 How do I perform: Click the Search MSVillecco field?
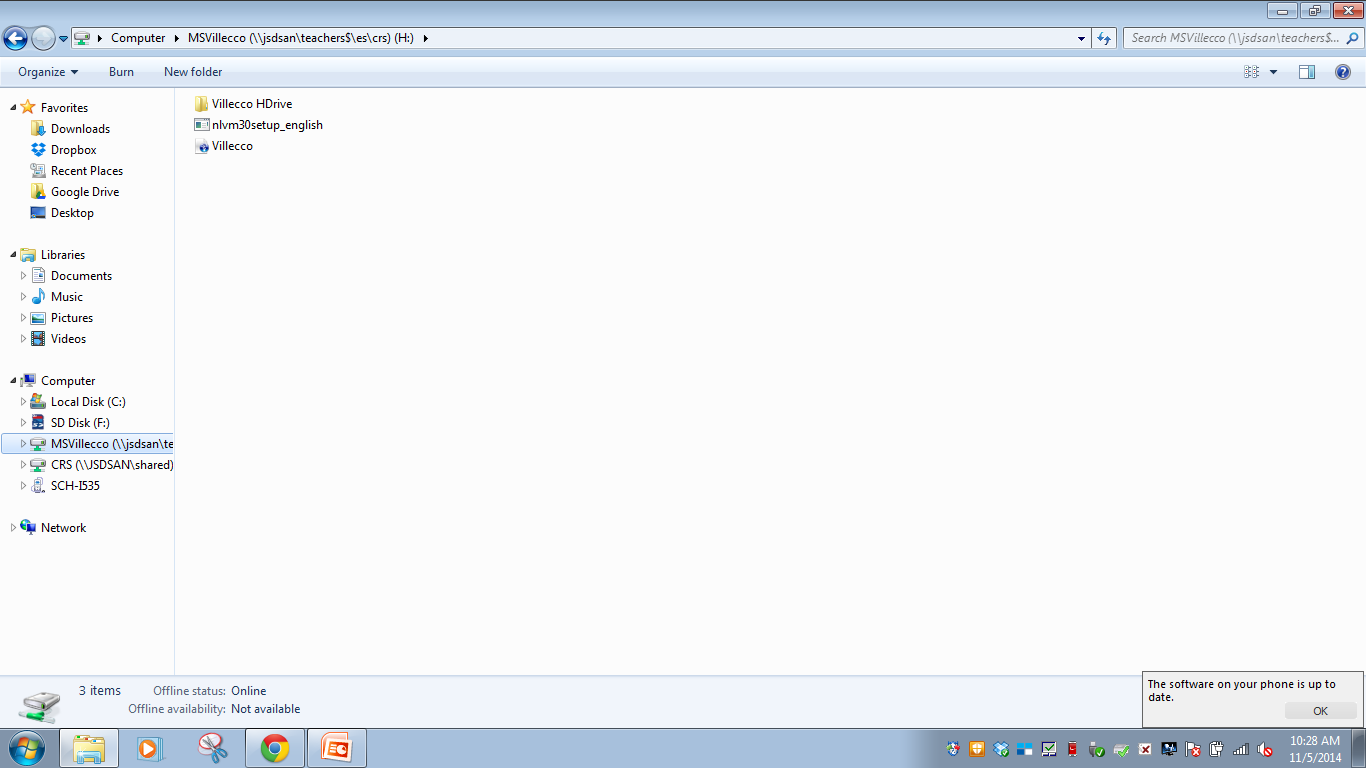click(1235, 38)
